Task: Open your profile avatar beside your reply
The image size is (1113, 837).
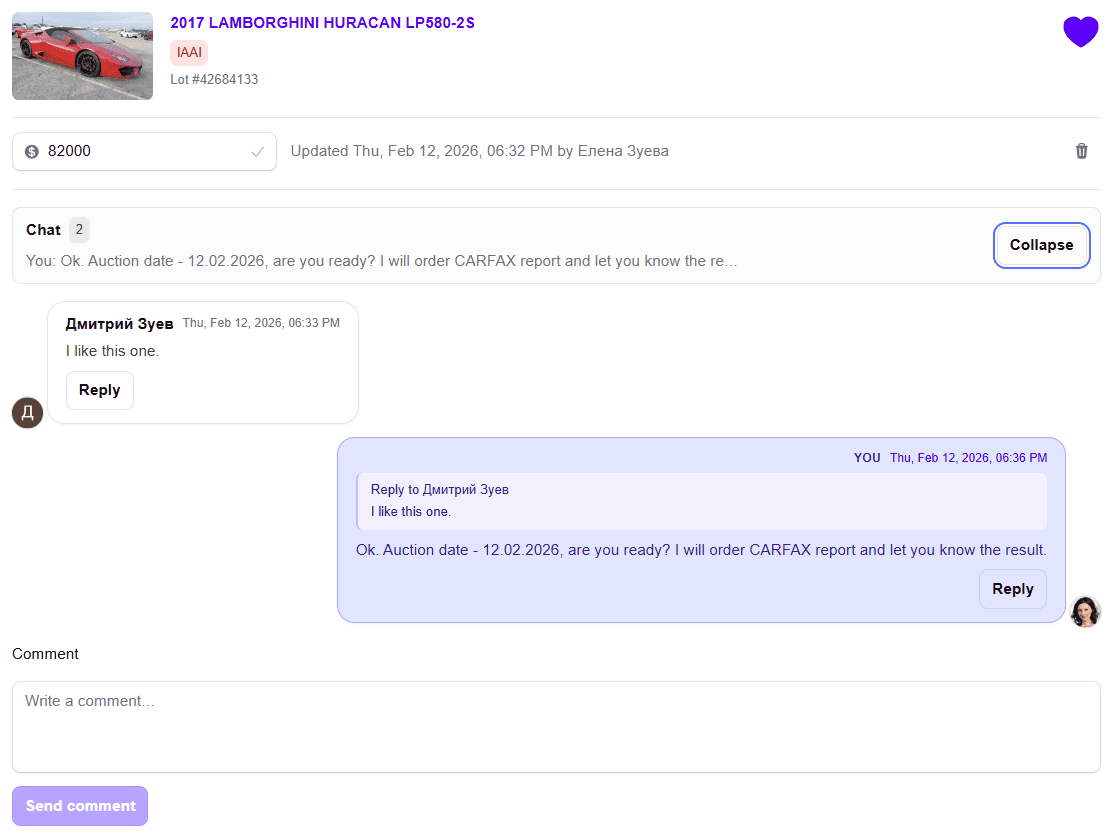Action: click(x=1086, y=612)
